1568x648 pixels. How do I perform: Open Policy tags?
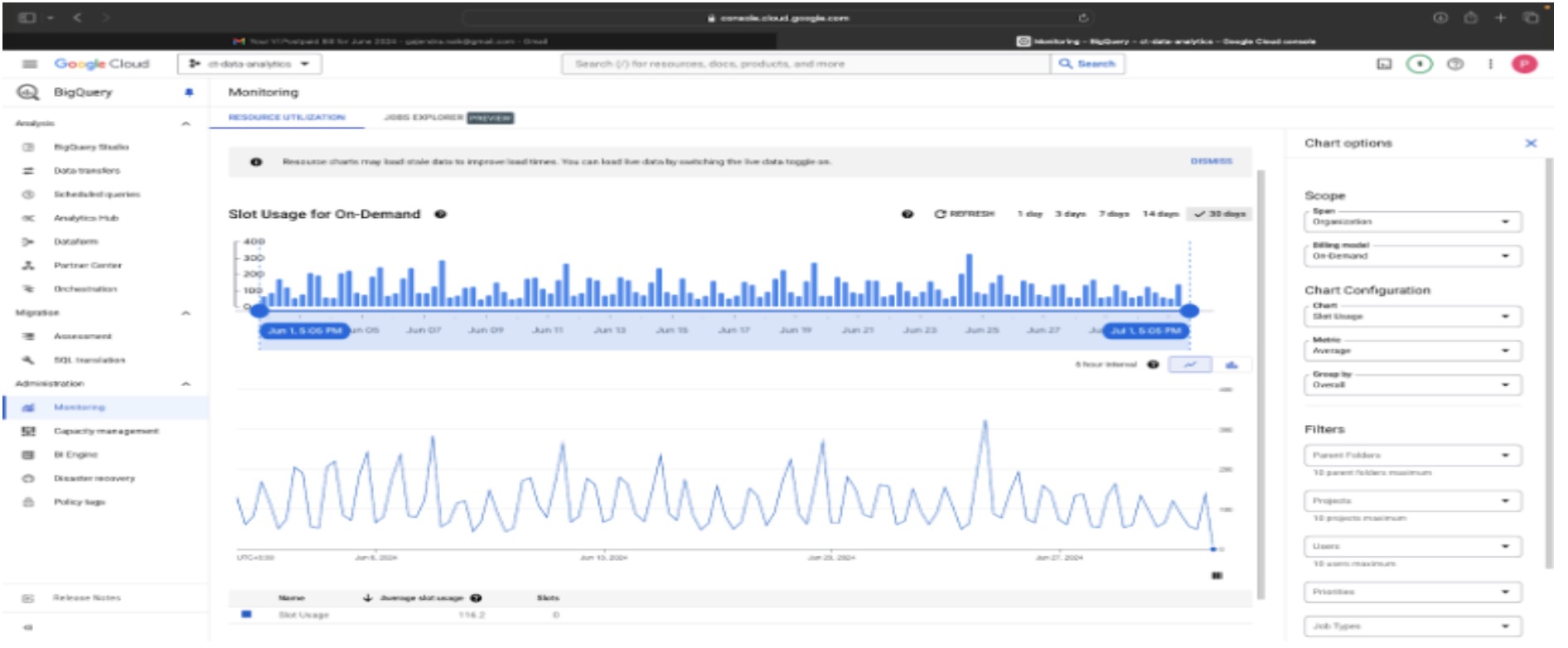pyautogui.click(x=80, y=502)
